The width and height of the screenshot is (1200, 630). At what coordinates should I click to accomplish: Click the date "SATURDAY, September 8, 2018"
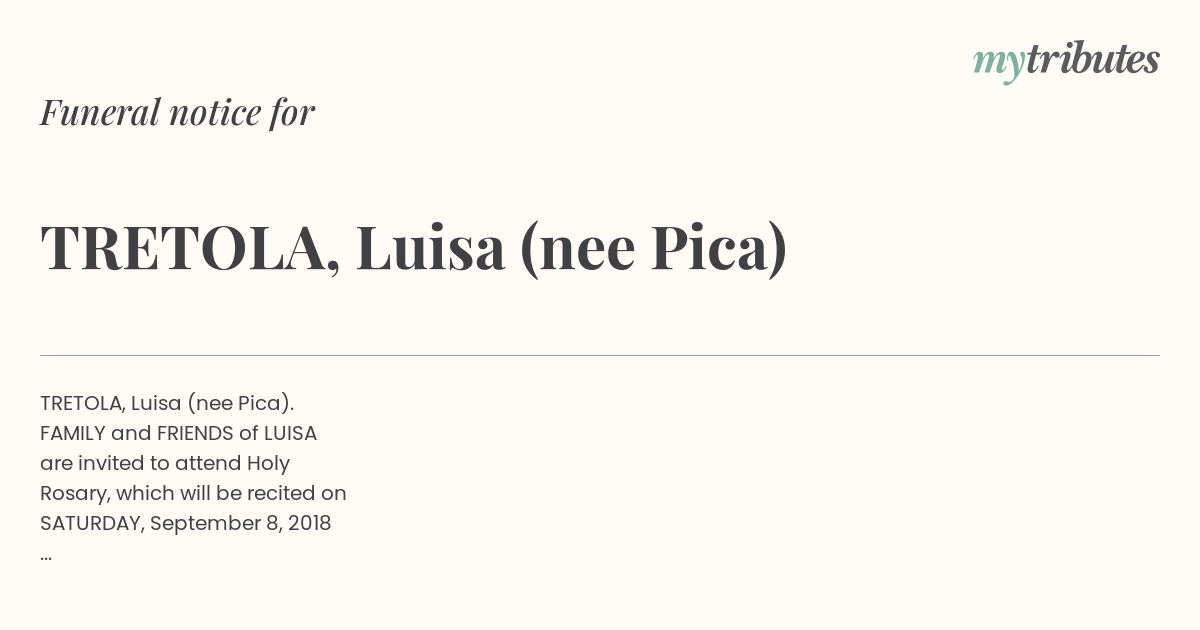click(x=185, y=523)
